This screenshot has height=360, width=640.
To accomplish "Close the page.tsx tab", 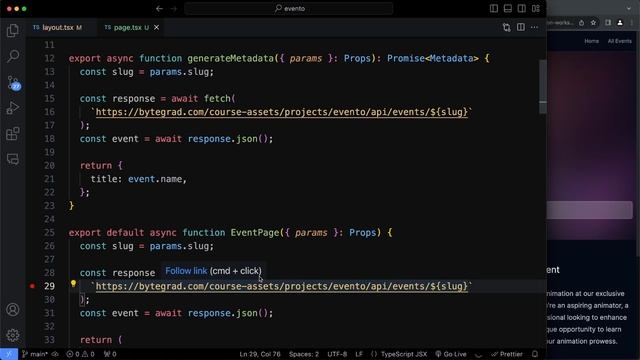I will pyautogui.click(x=156, y=27).
